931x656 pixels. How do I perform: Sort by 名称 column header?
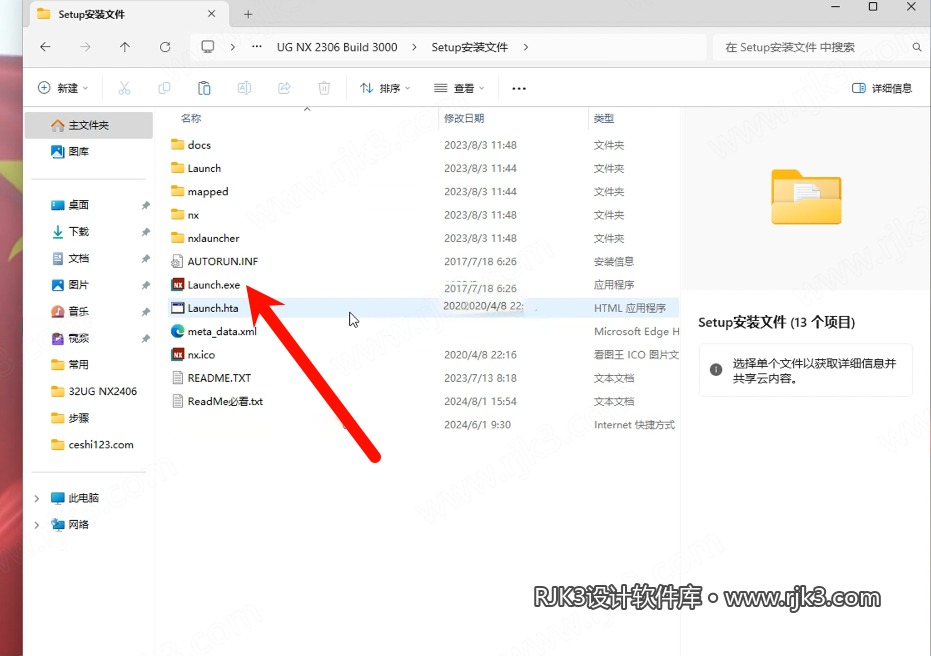[191, 118]
